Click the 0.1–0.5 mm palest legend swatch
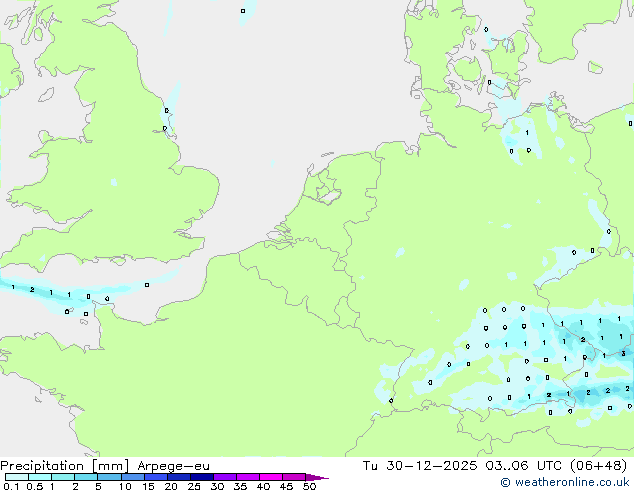The width and height of the screenshot is (634, 490). [17, 477]
